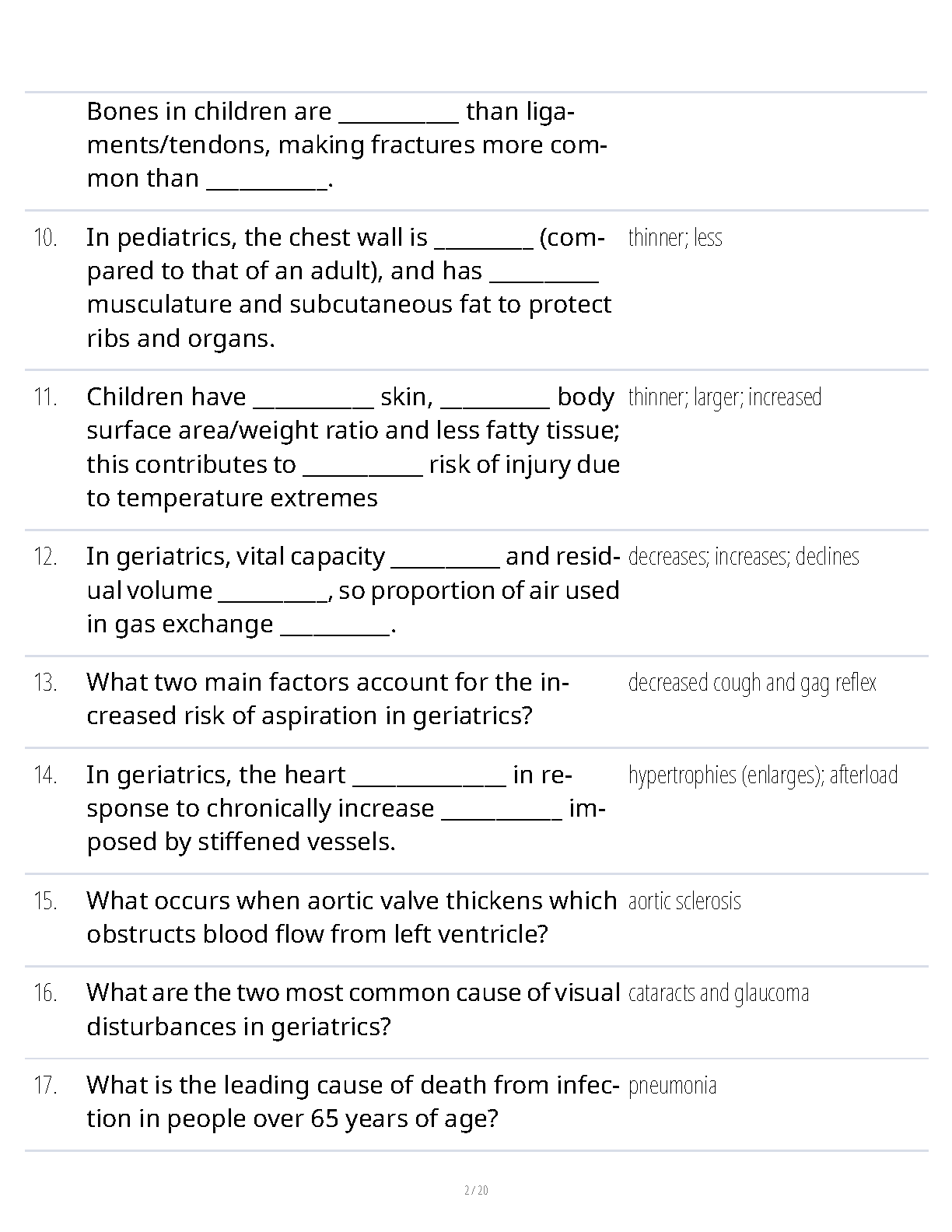Click the answer "decreased cough and gag reflex"

coord(751,683)
